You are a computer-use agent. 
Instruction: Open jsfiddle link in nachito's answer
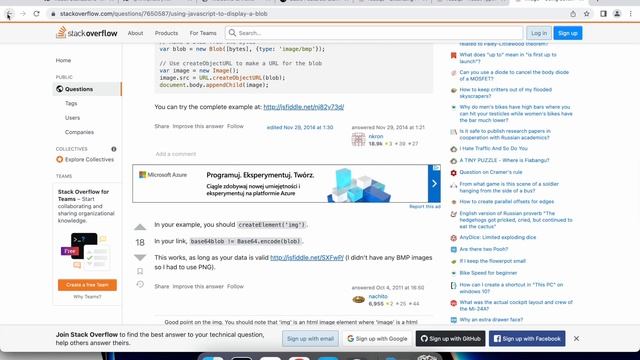pos(307,258)
